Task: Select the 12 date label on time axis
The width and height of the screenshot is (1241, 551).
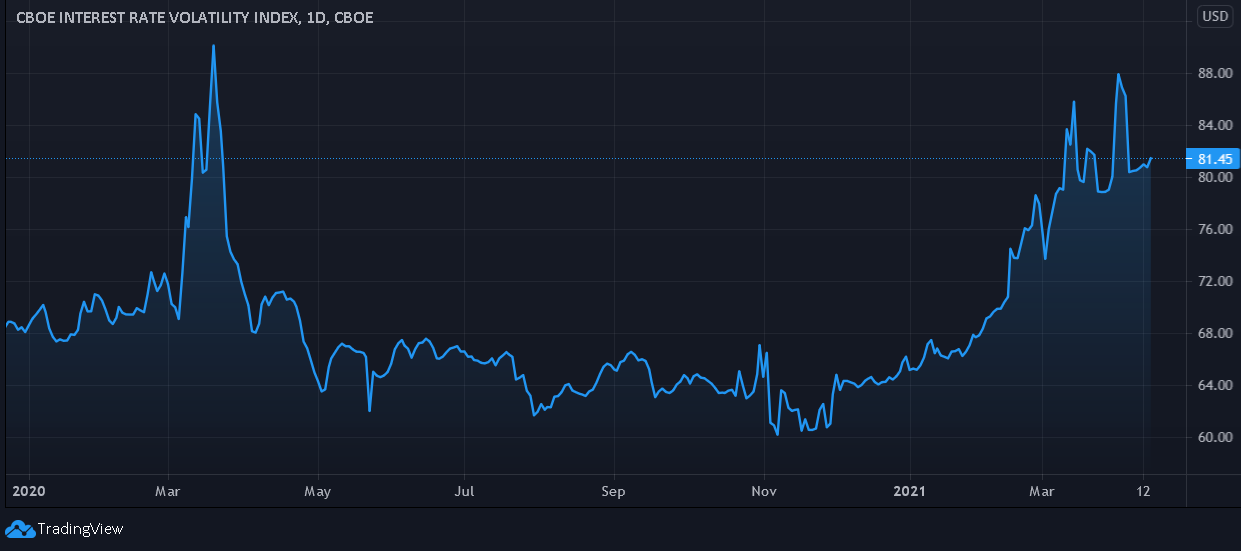Action: pos(1144,491)
